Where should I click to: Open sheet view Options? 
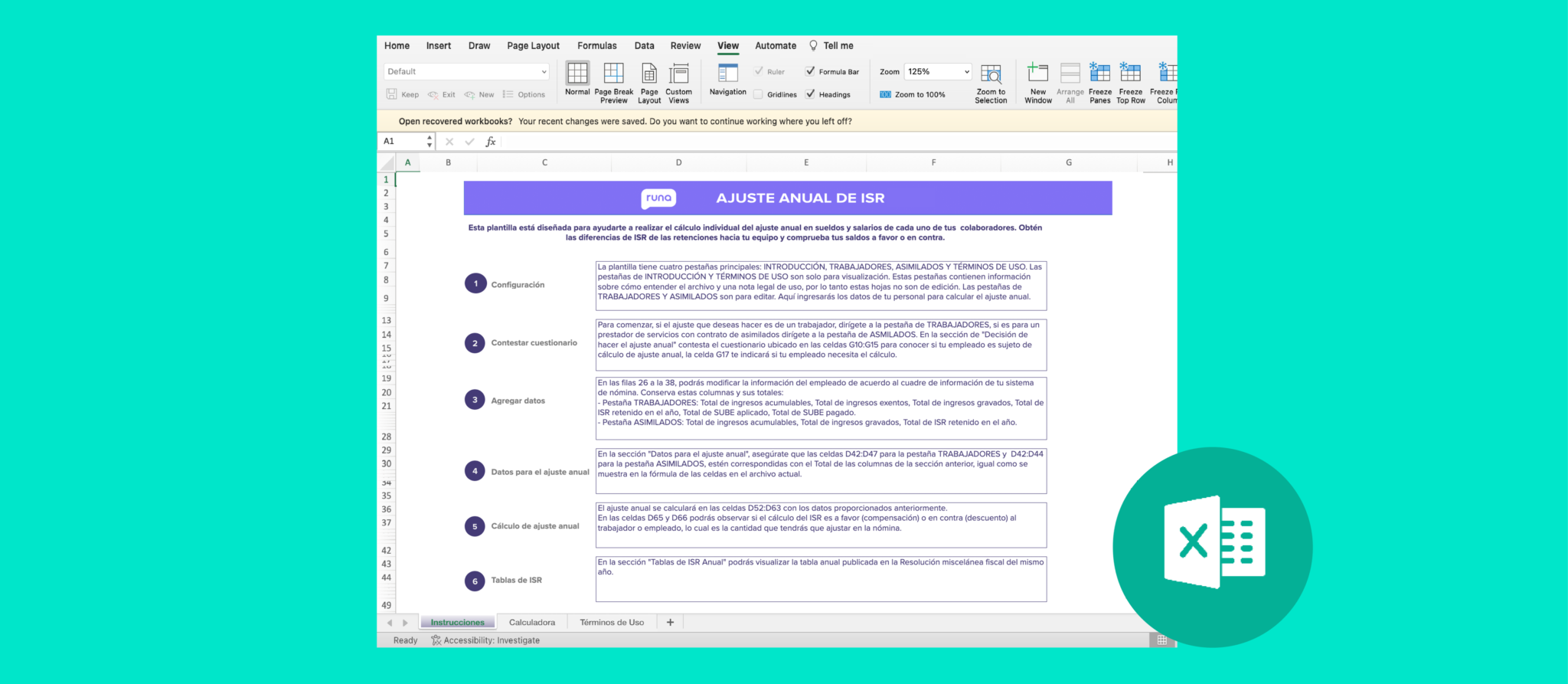point(524,95)
